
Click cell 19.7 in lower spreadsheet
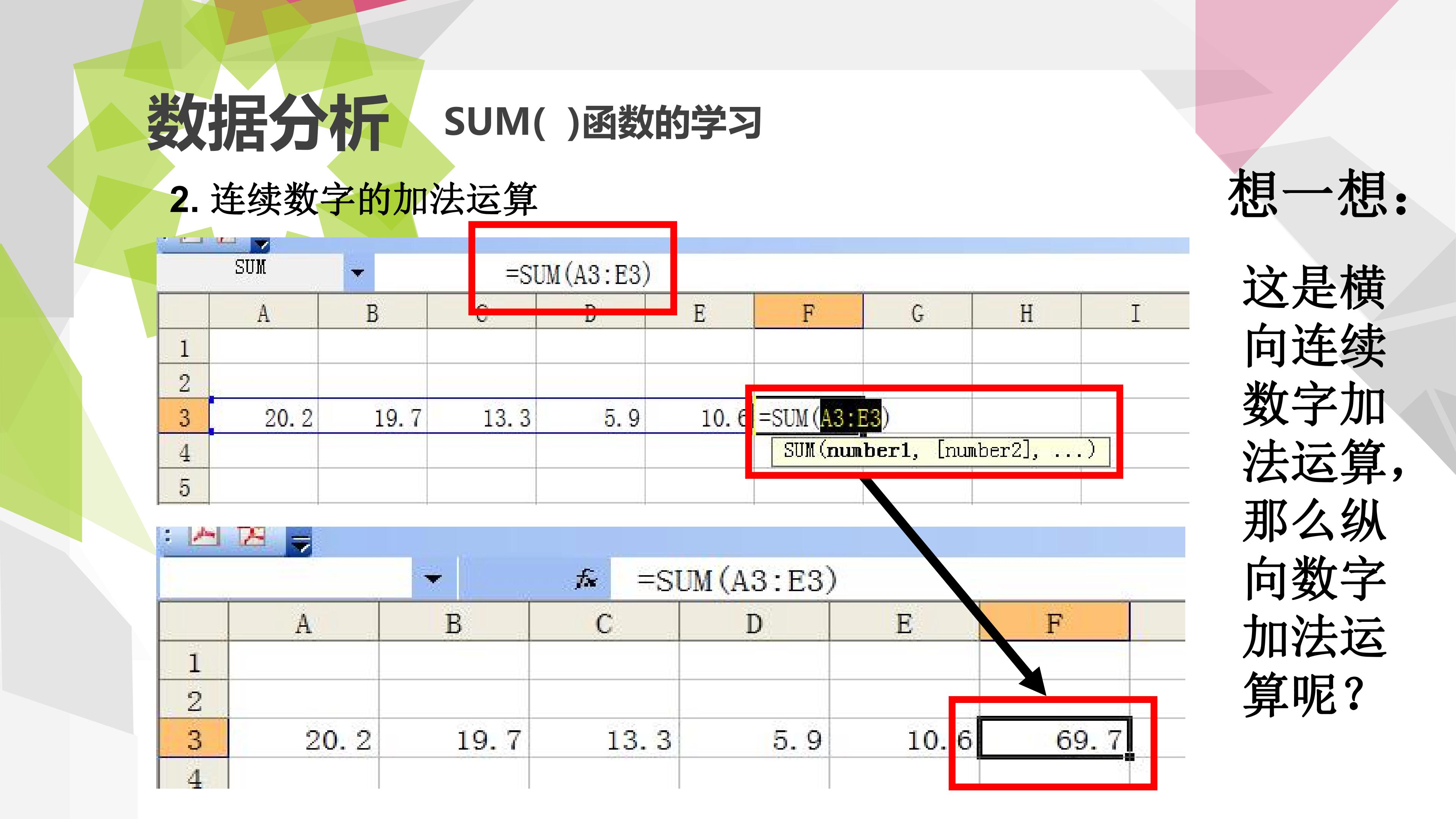click(454, 738)
